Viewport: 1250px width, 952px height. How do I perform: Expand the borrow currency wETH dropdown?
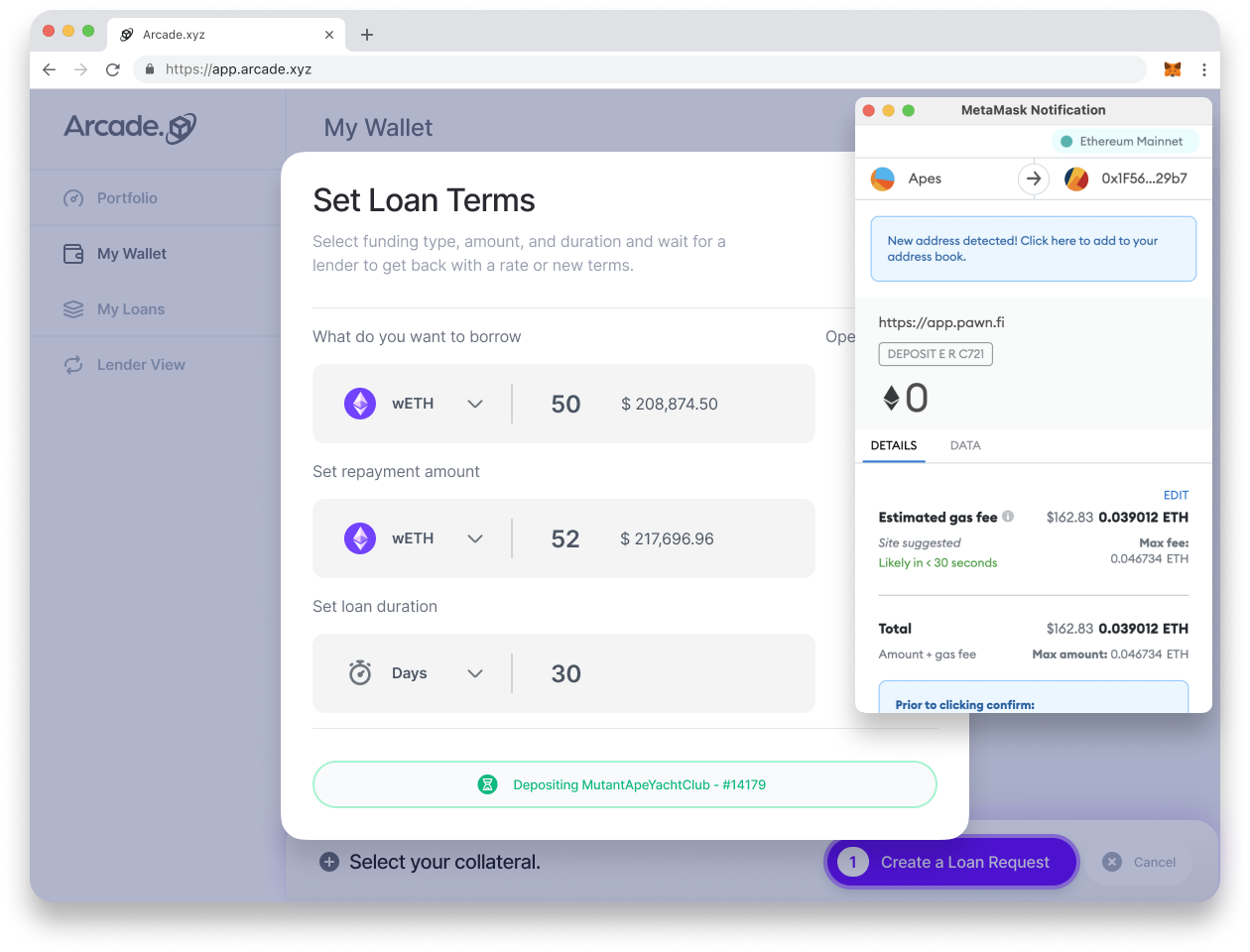(x=475, y=404)
